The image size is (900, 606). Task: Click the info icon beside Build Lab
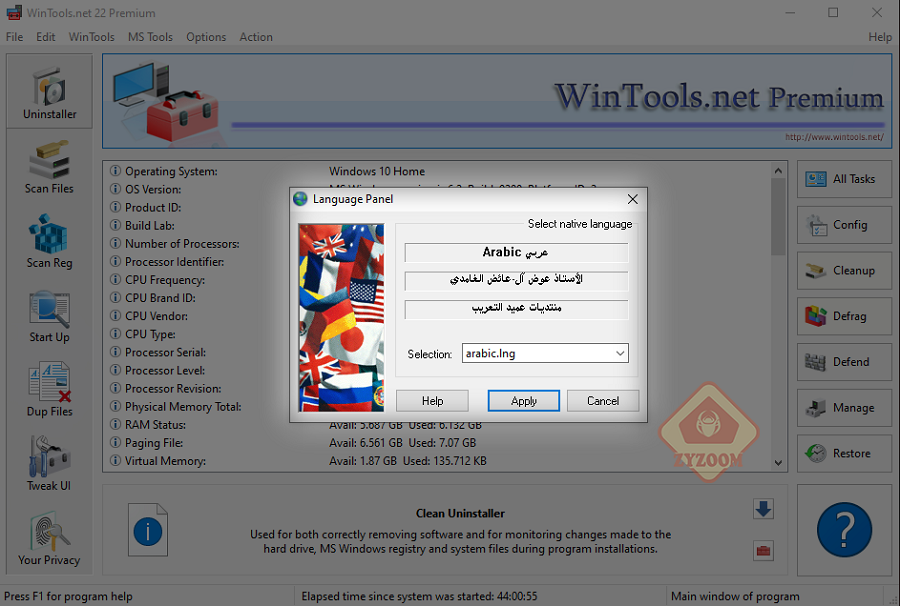point(115,225)
